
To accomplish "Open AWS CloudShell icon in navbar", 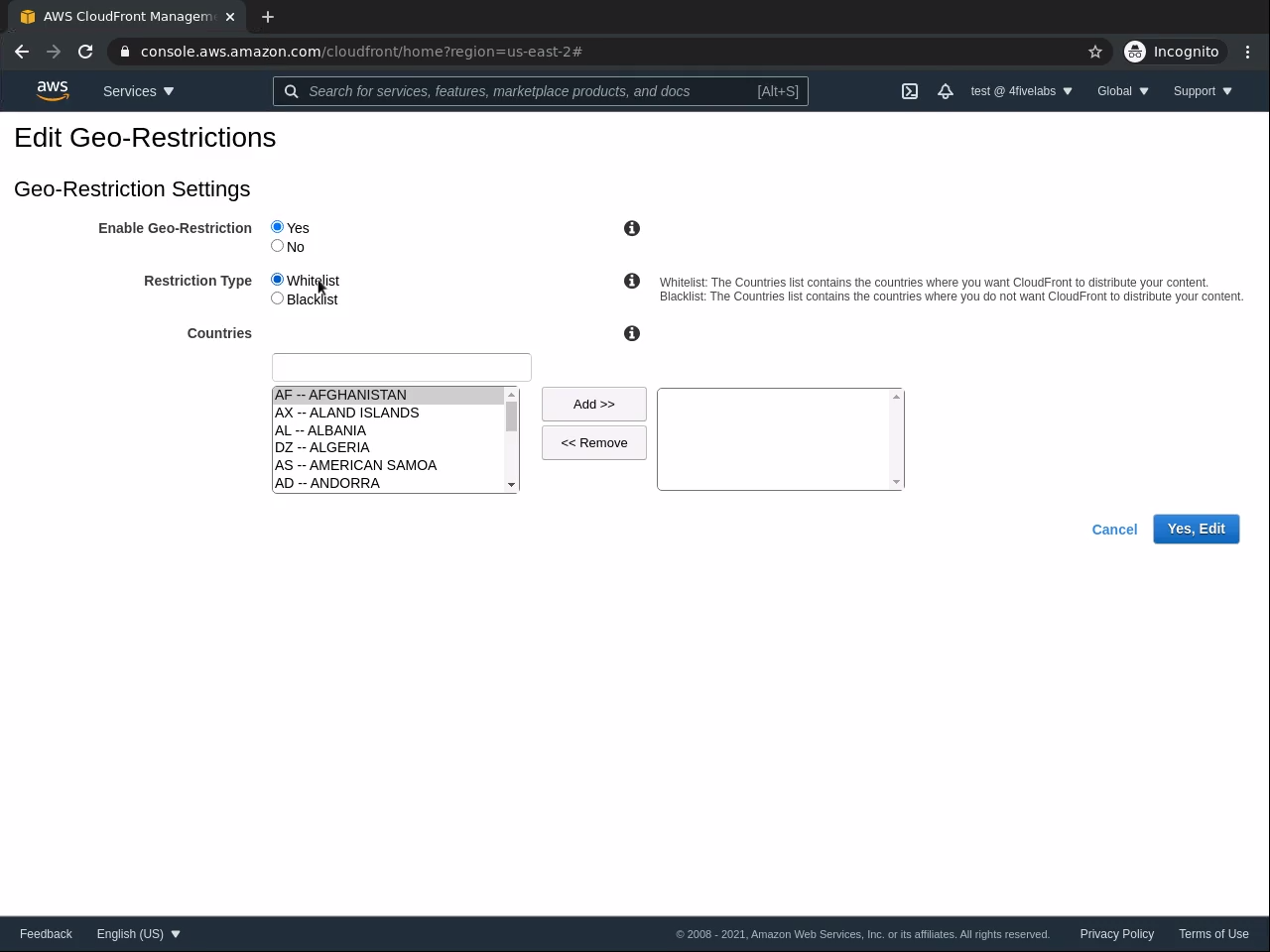I will tap(910, 91).
